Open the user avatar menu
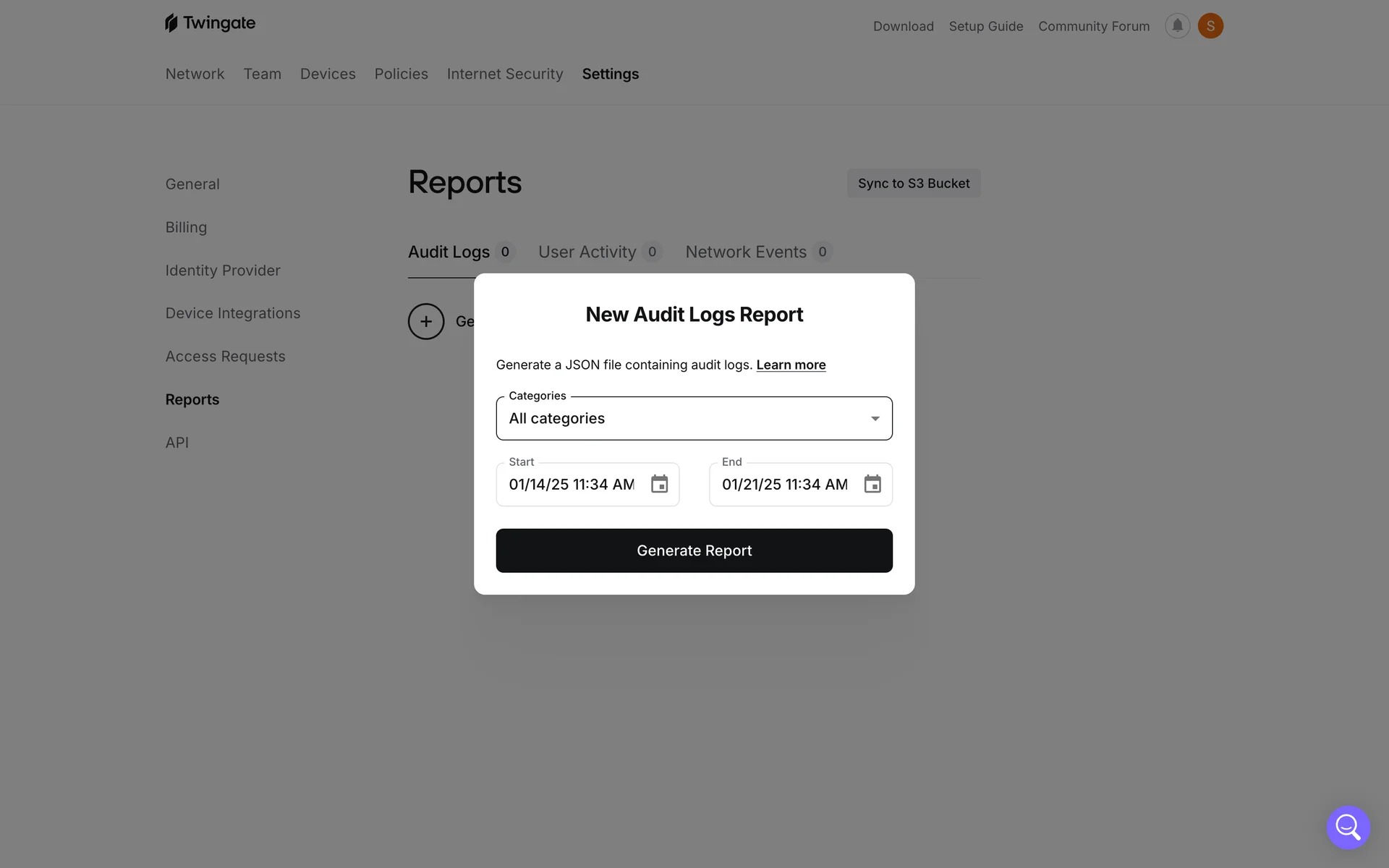Screen dimensions: 1389x868 pyautogui.click(x=1210, y=26)
